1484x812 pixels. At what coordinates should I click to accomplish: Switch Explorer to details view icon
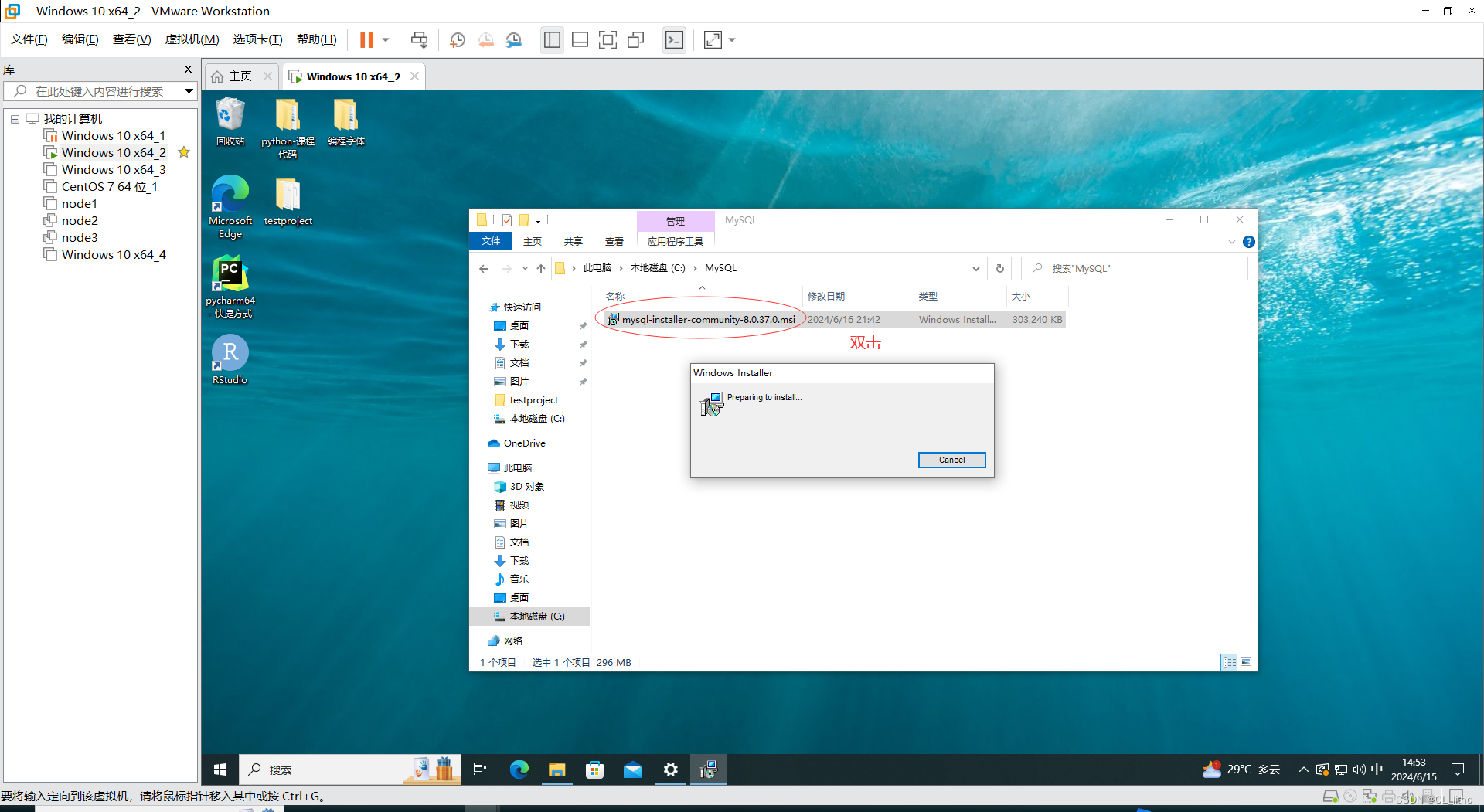[1229, 662]
